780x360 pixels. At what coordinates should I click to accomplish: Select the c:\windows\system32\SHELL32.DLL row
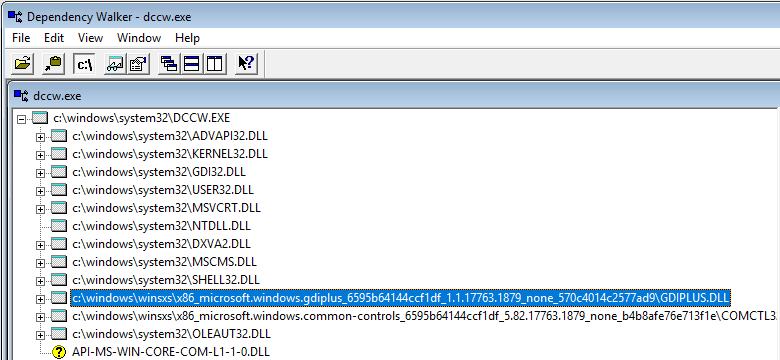pos(166,279)
